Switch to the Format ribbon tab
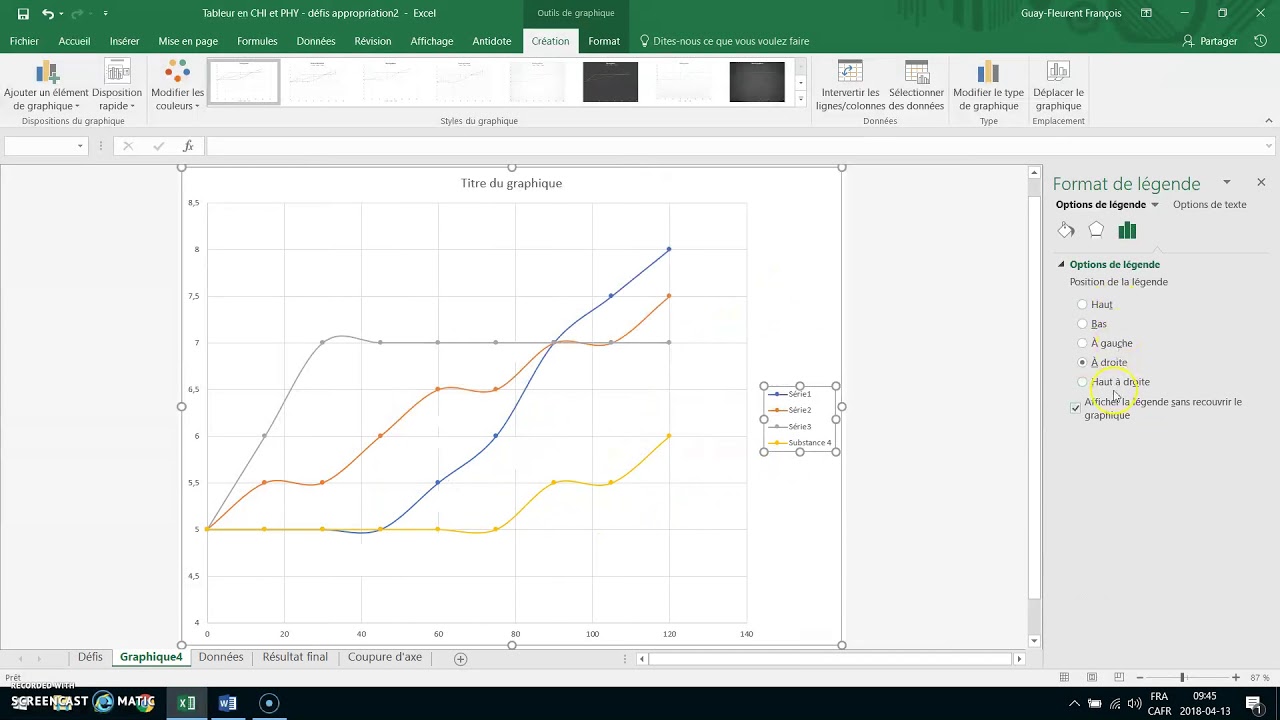Image resolution: width=1280 pixels, height=720 pixels. pos(604,41)
